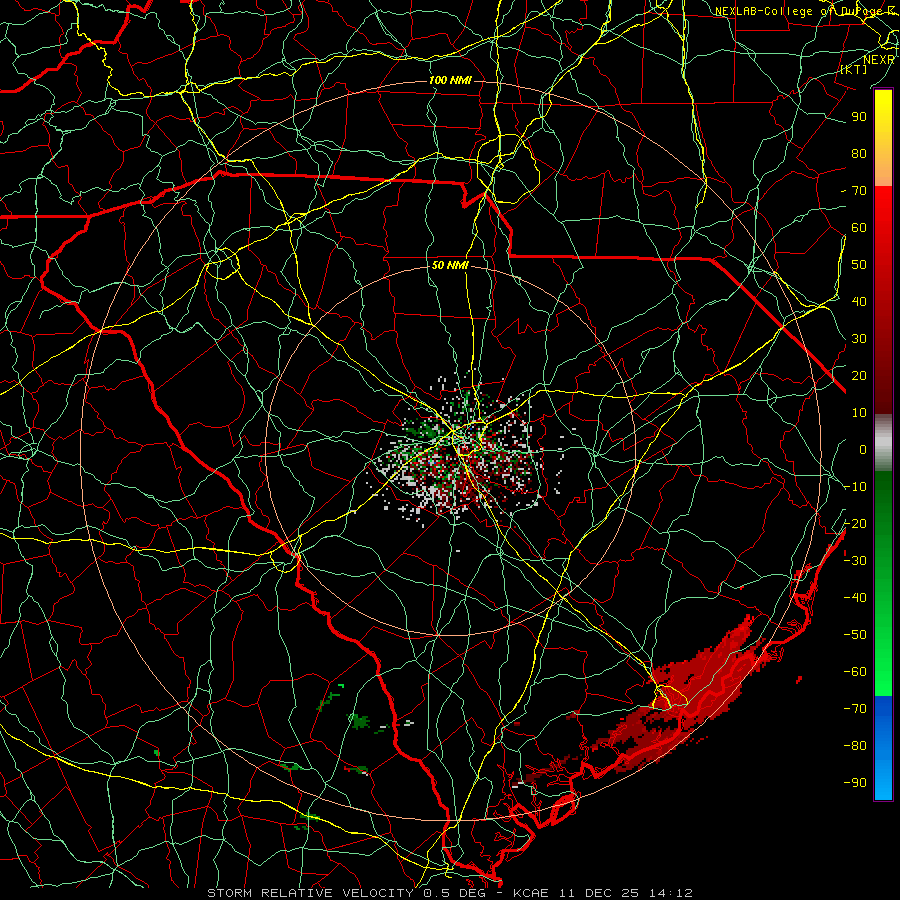
Task: Select the 80 value on the velocity scale
Action: coord(859,153)
